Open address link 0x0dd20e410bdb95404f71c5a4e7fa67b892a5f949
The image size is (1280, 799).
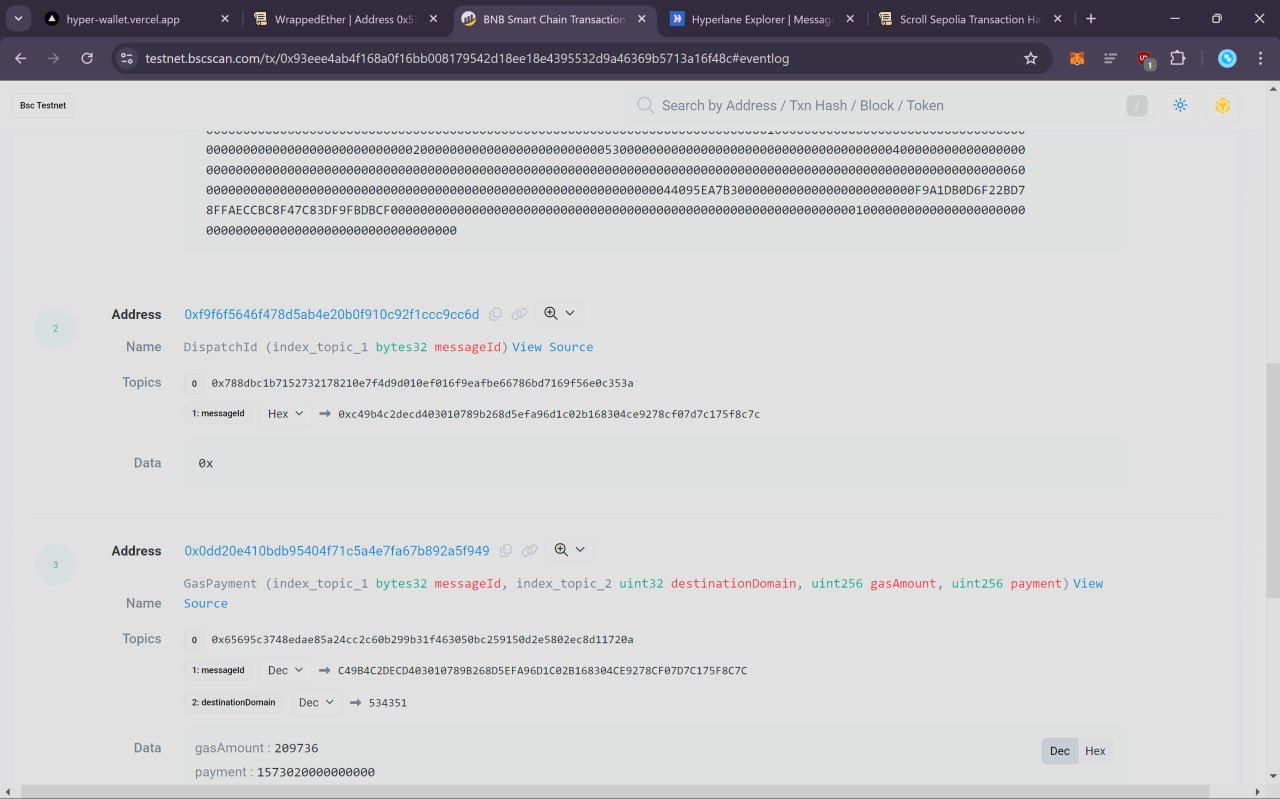pos(337,551)
